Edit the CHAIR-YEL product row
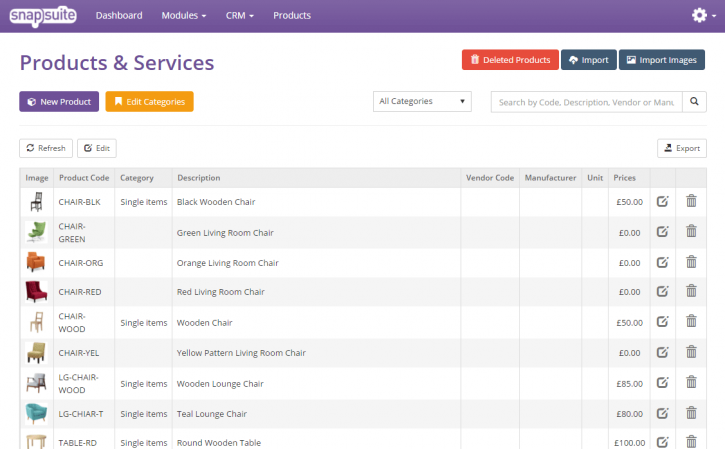The width and height of the screenshot is (725, 449). click(x=663, y=352)
